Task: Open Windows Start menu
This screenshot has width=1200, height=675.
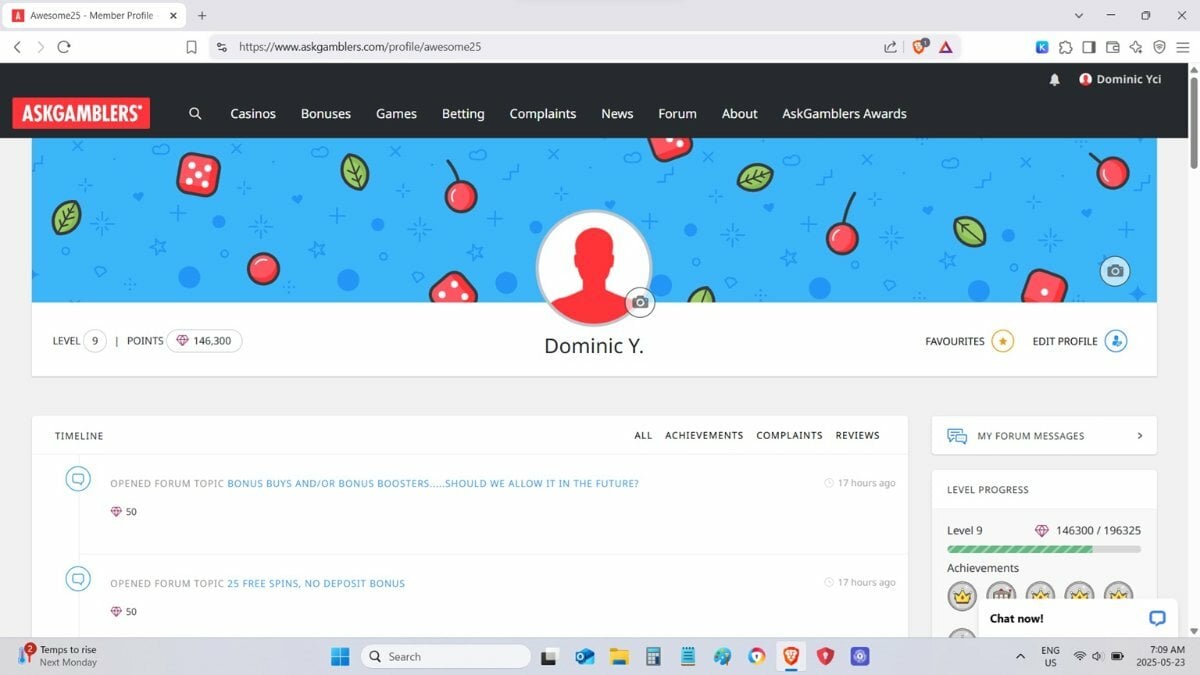Action: coord(340,656)
